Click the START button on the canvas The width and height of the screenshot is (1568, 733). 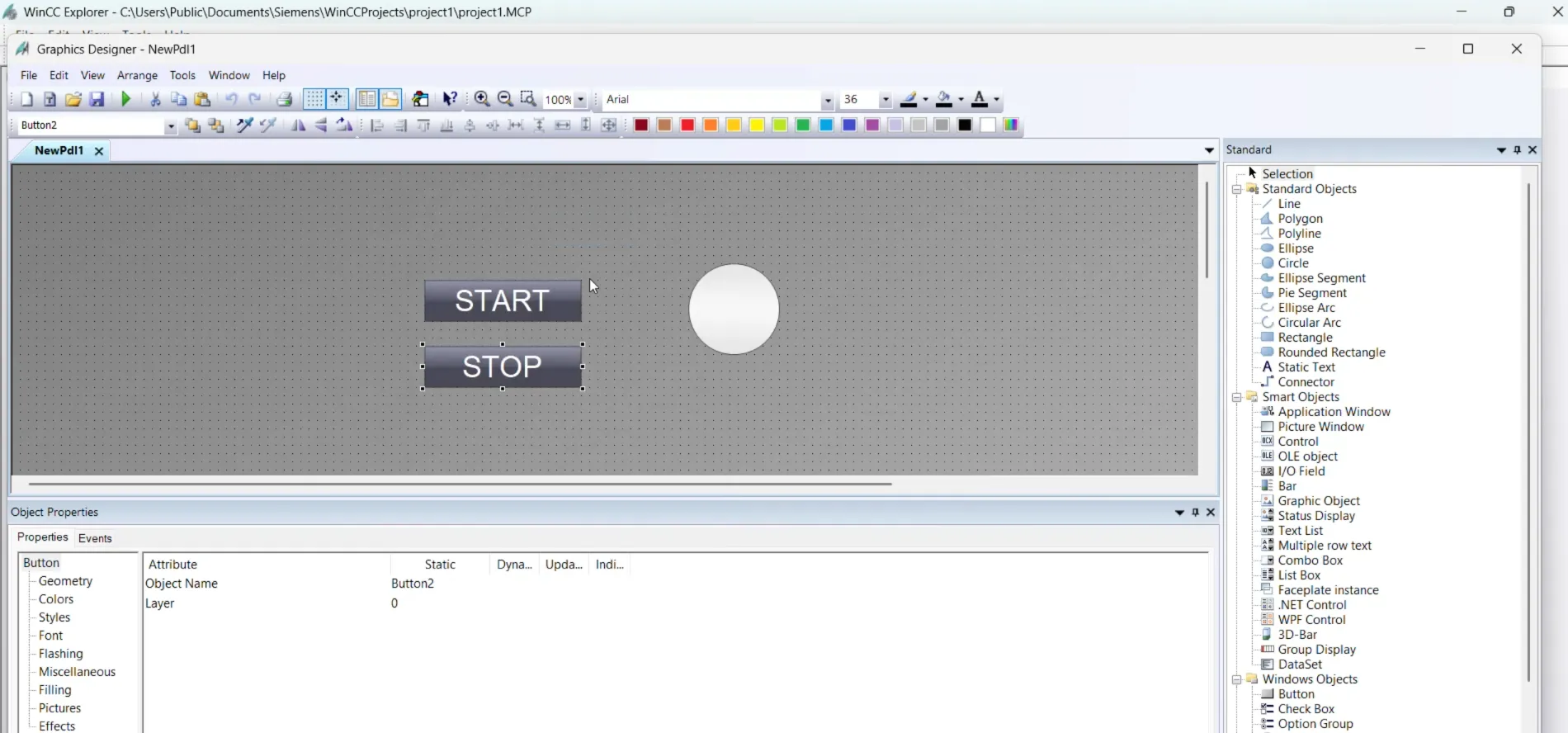503,300
